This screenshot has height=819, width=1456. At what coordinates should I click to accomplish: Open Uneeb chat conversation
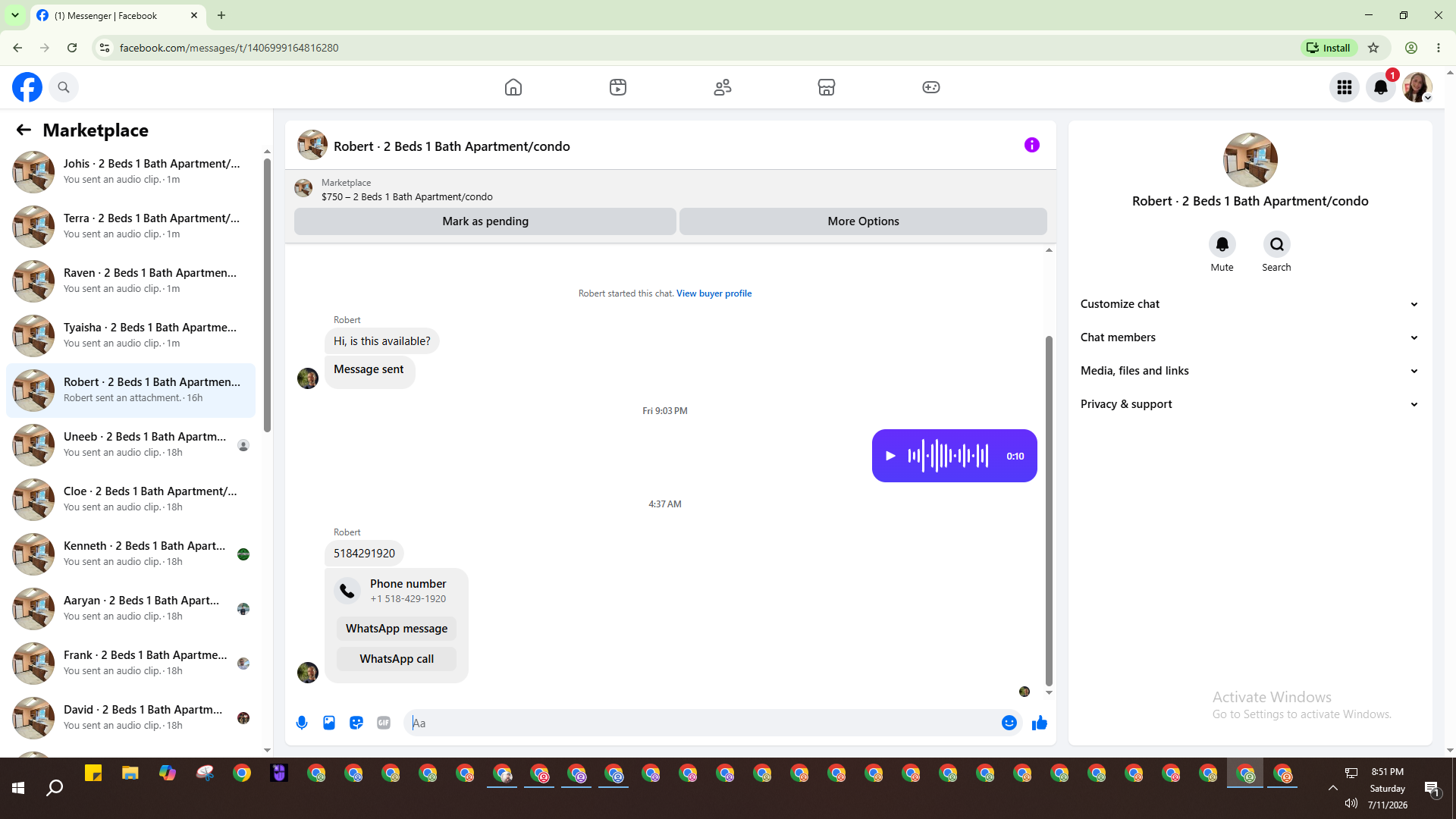tap(130, 445)
